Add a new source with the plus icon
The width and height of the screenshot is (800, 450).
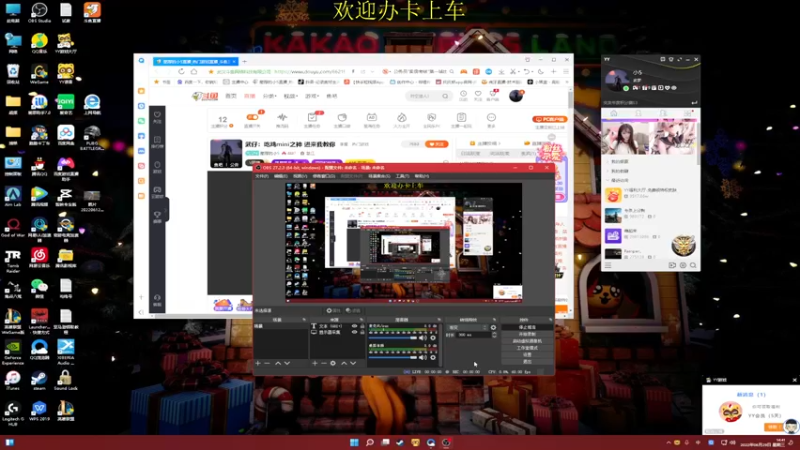click(x=315, y=363)
